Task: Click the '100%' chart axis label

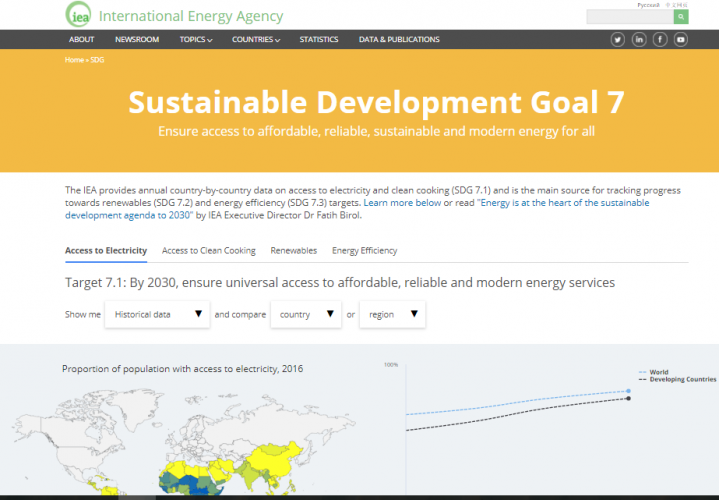Action: pos(391,365)
